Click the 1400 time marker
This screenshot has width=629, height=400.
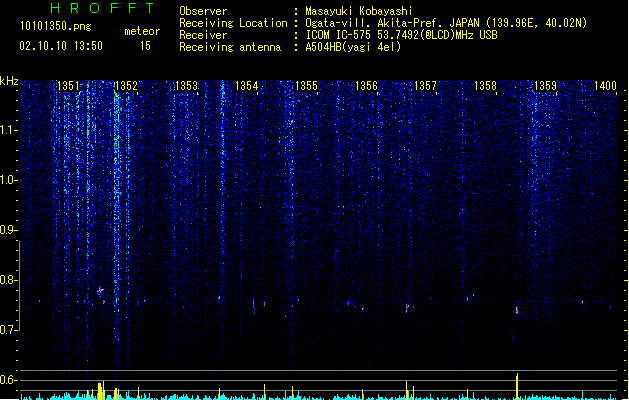(x=605, y=86)
